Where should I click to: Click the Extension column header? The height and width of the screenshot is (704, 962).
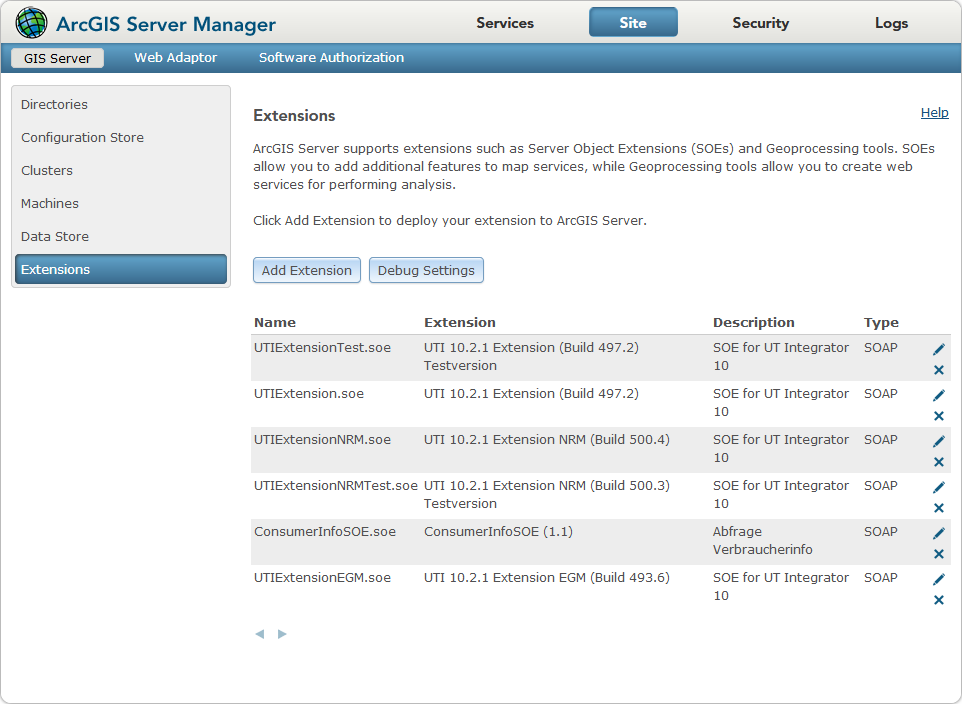click(x=460, y=322)
